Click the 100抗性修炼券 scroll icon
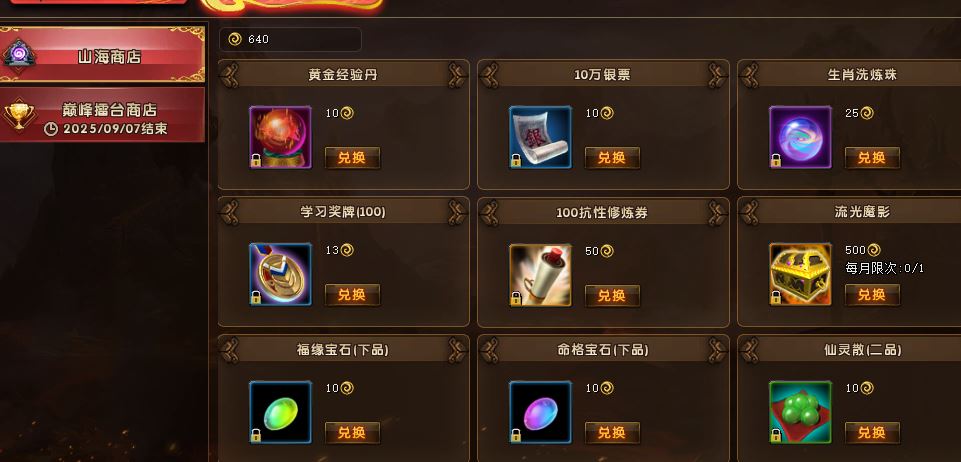961x462 pixels. (x=540, y=275)
